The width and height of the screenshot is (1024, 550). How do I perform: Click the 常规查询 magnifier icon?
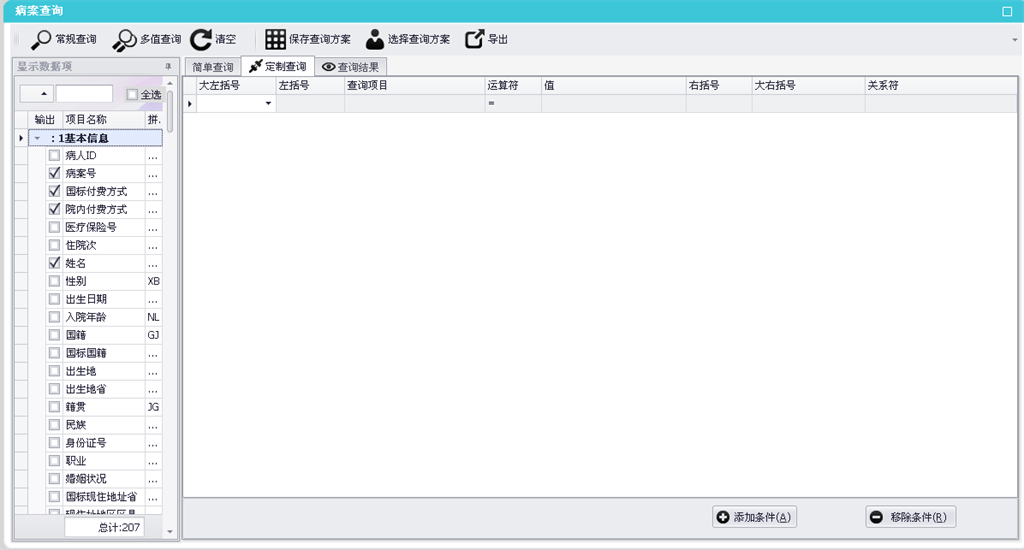[x=41, y=39]
